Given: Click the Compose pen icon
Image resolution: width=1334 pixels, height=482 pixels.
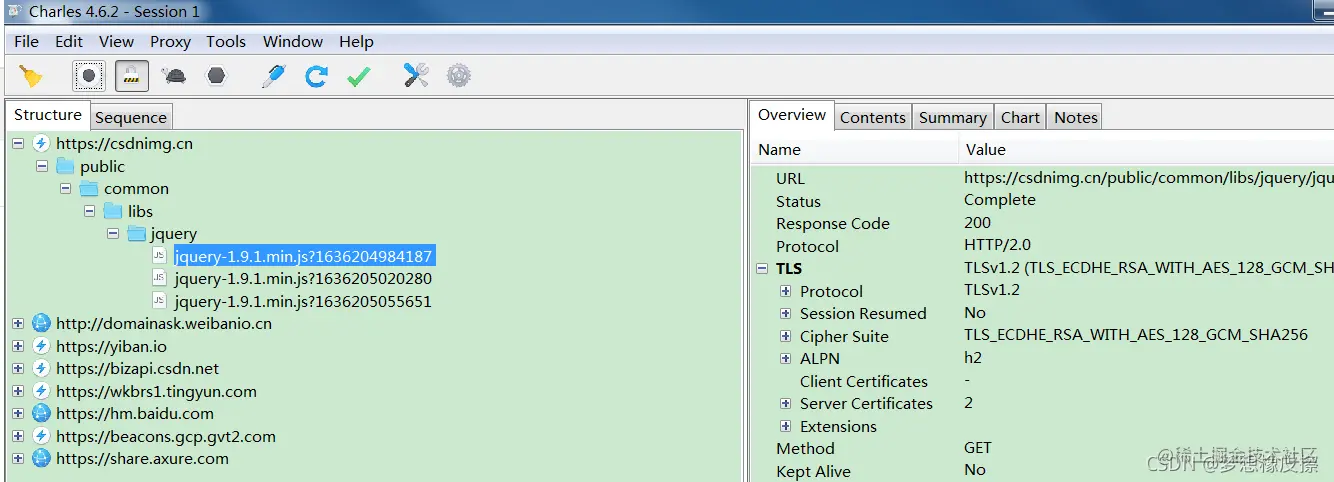Looking at the screenshot, I should click(x=272, y=76).
